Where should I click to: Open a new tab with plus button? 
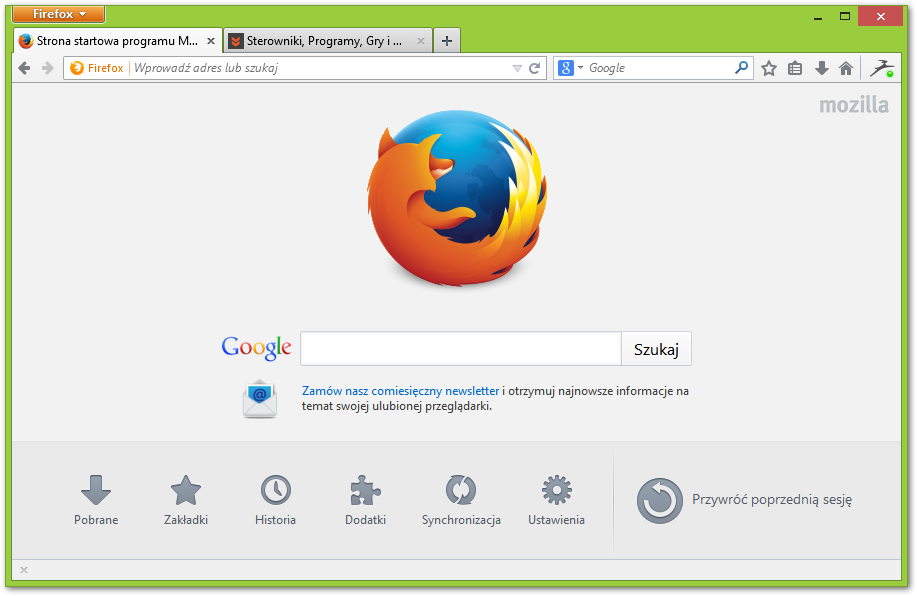click(x=447, y=41)
